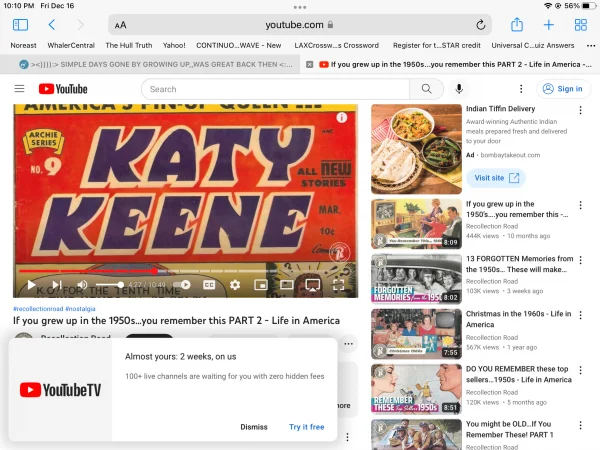Open the Safari multitasking dots at top
Viewport: 600px width, 450px height.
[x=300, y=7]
